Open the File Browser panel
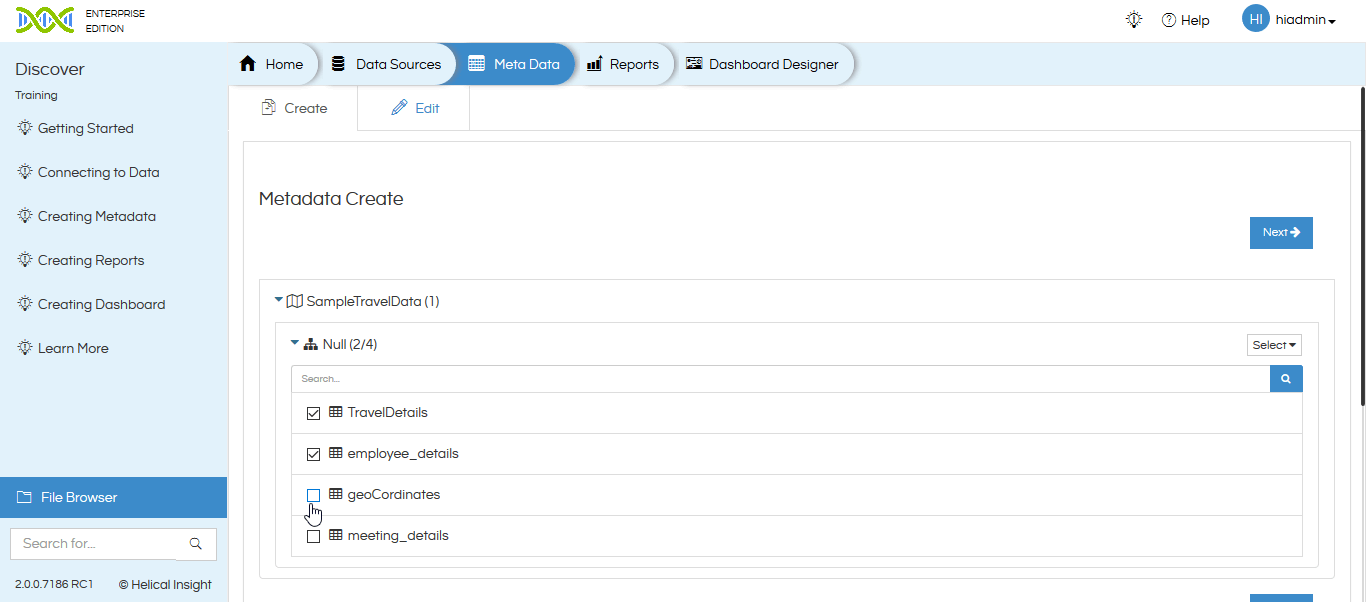1366x602 pixels. coord(114,497)
